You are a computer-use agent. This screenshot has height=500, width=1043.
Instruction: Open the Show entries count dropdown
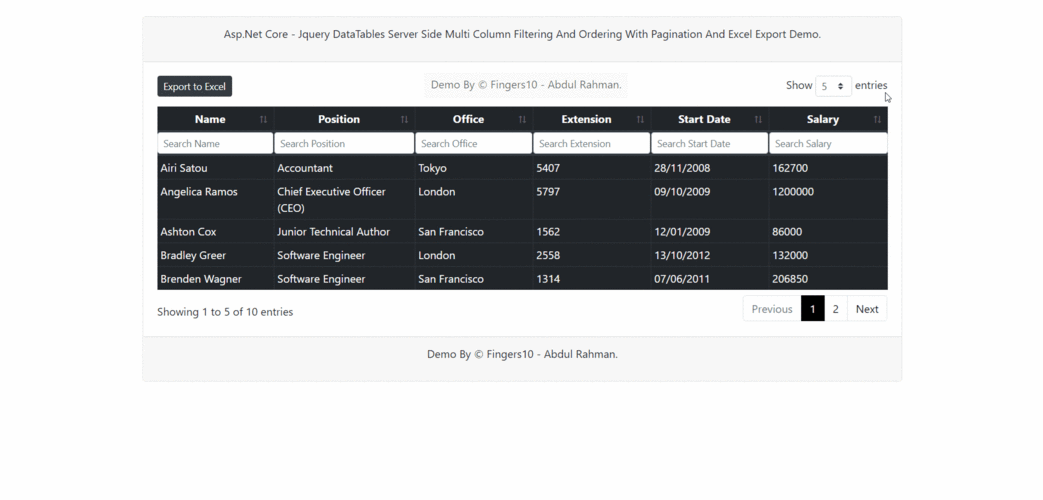tap(833, 86)
